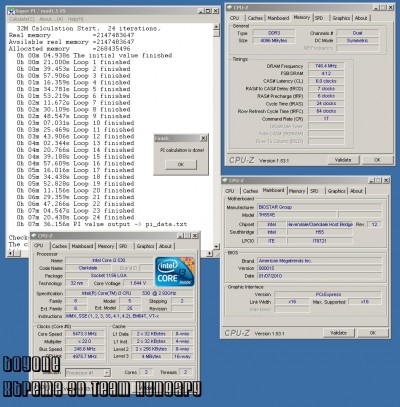This screenshot has width=400, height=407.
Task: Select the CPU tab in the CPU-Z Mainboard window
Action: tap(230, 191)
